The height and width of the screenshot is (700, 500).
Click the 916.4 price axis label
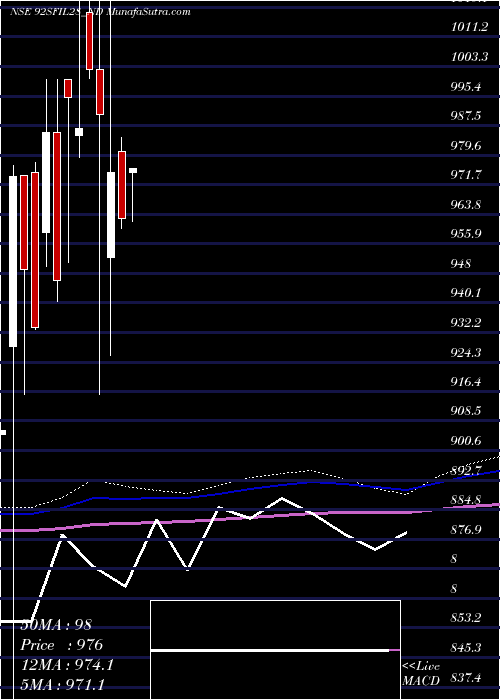(467, 382)
